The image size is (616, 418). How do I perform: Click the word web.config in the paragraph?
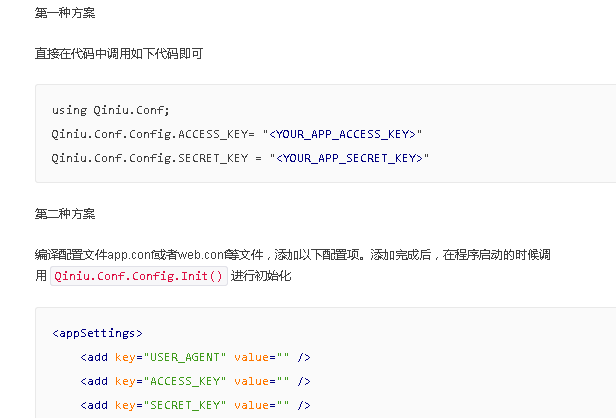202,255
